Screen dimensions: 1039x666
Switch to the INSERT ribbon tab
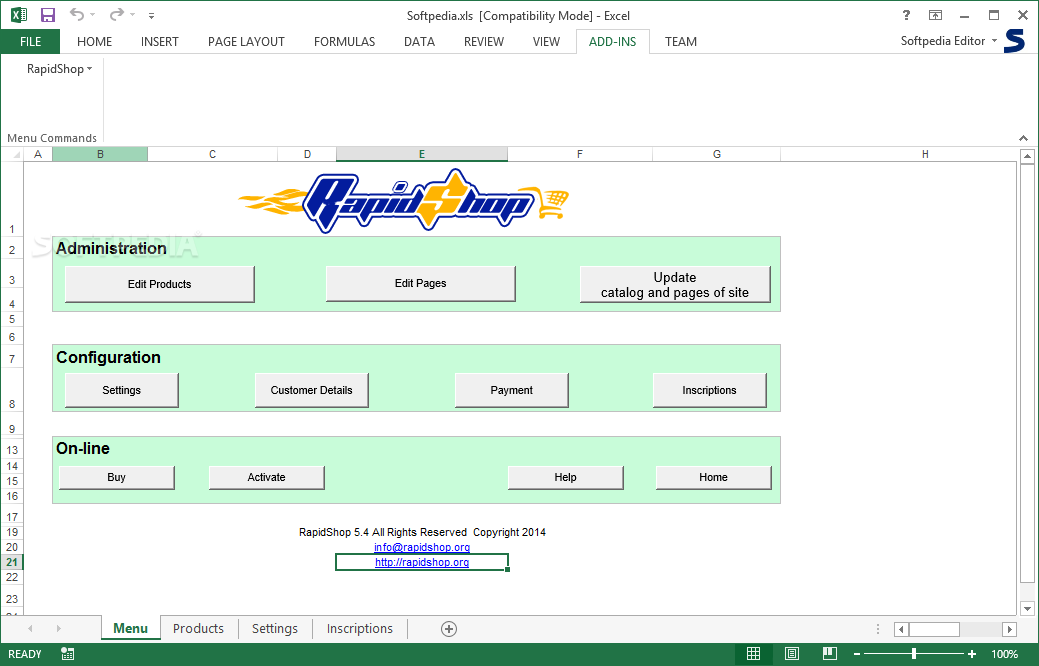[160, 41]
